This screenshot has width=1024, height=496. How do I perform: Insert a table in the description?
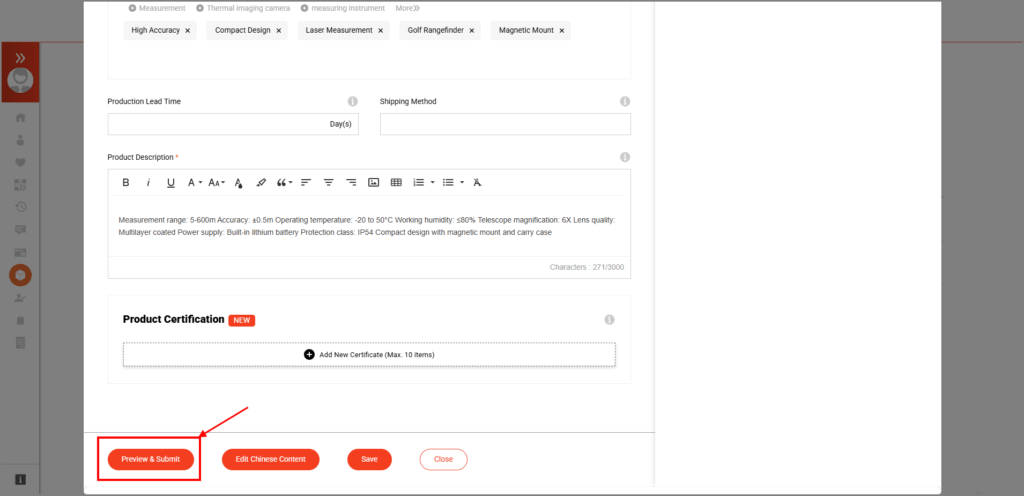[x=396, y=182]
